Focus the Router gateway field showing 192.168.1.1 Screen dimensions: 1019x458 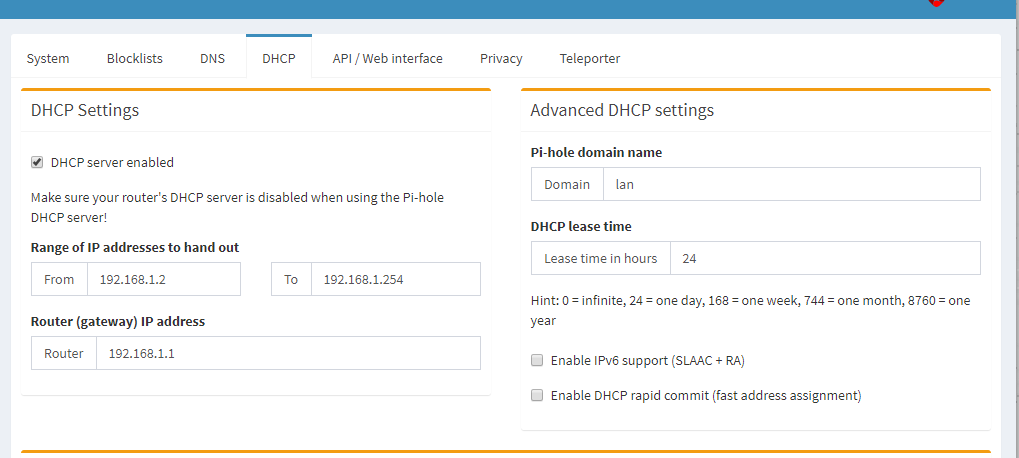coord(289,353)
